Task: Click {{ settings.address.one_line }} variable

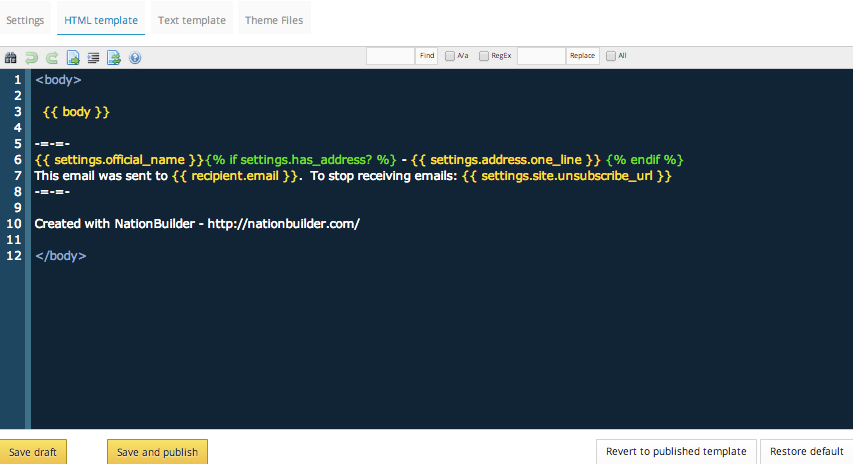Action: (x=506, y=160)
